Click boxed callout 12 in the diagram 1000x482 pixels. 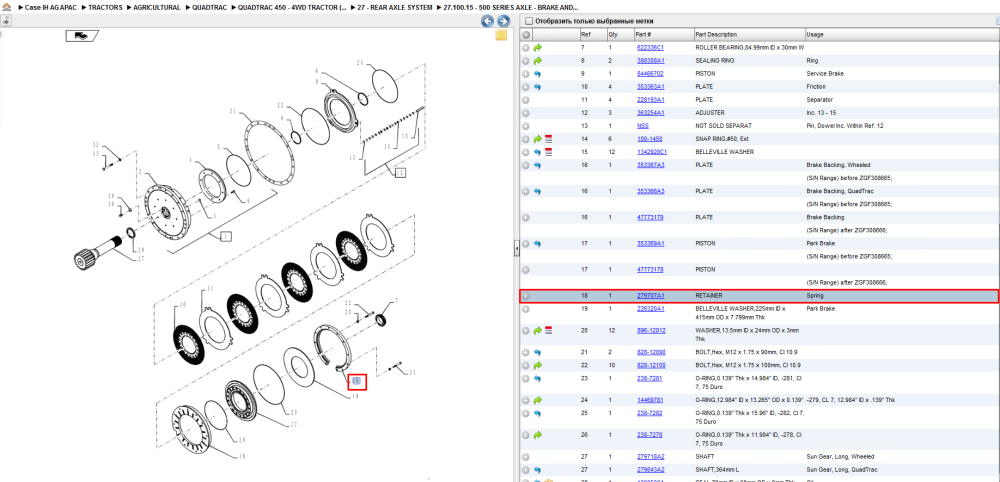pos(400,172)
